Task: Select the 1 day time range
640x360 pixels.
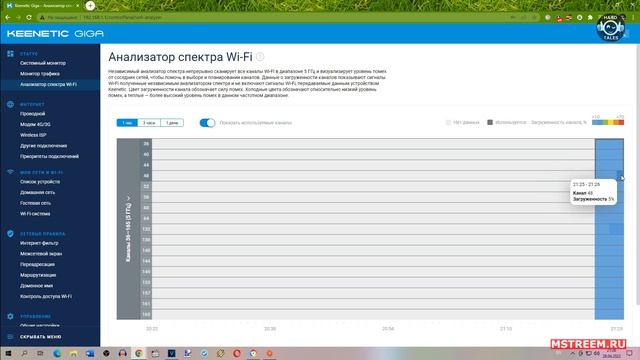Action: pos(172,123)
